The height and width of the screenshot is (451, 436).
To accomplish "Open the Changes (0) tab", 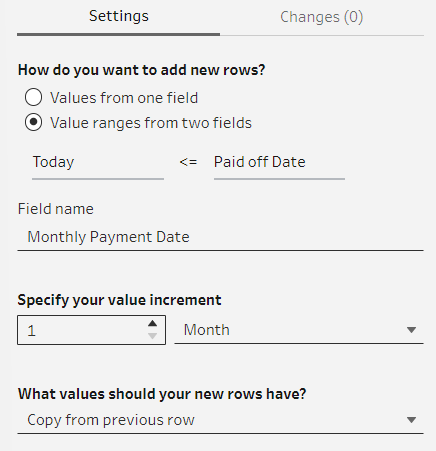I will (x=322, y=17).
